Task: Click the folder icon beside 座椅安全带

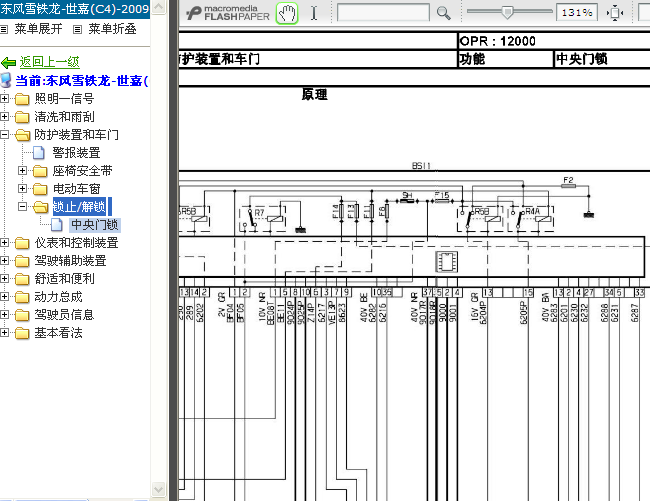Action: point(40,171)
